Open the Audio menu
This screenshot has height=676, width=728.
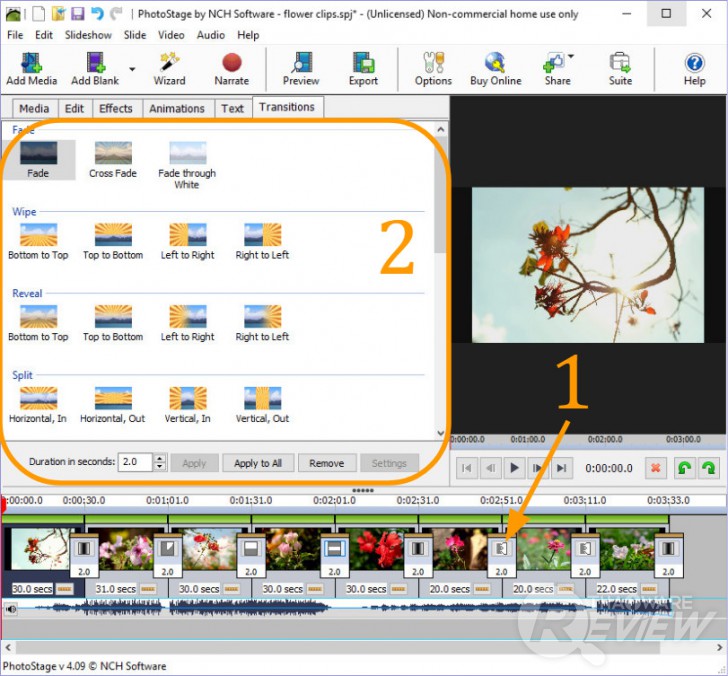210,35
